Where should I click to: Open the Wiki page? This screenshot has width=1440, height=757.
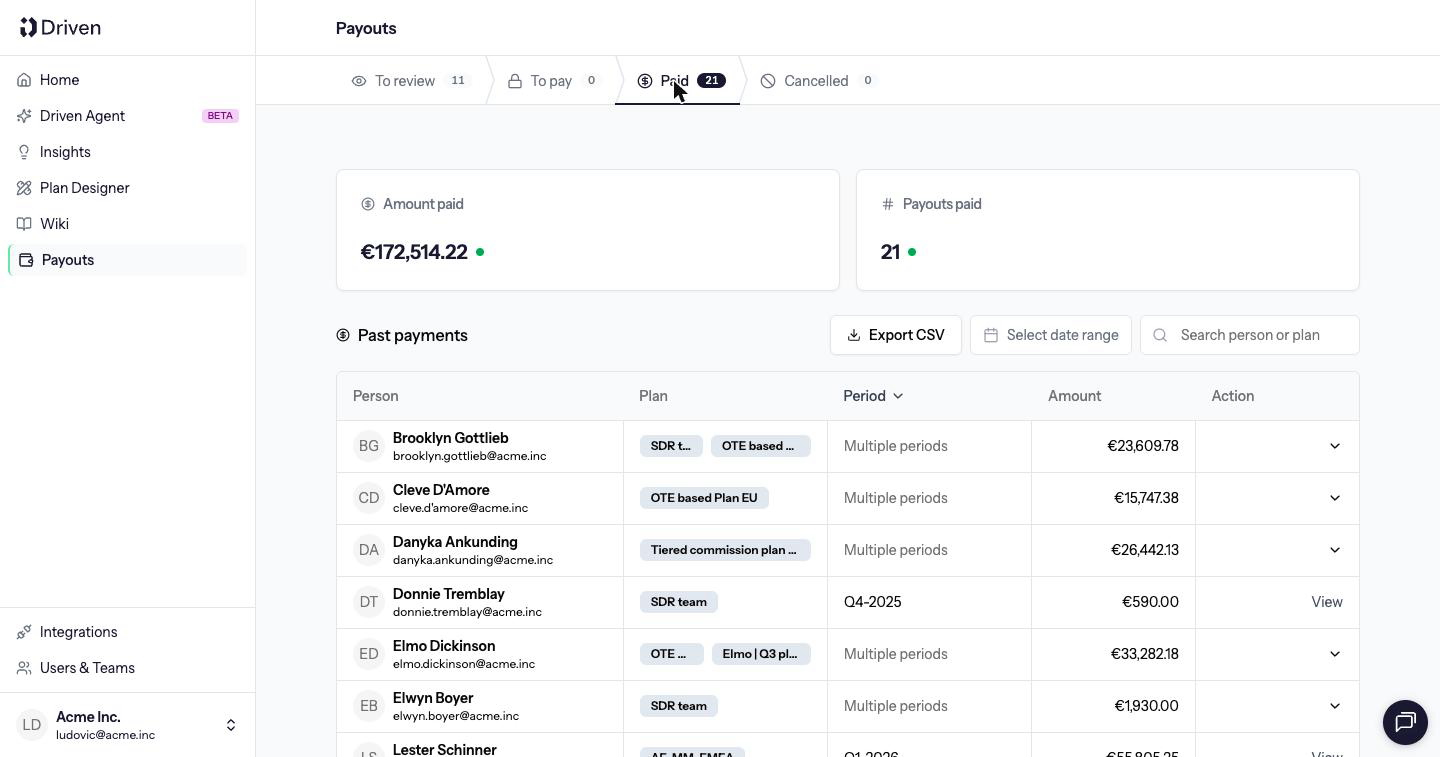point(128,224)
